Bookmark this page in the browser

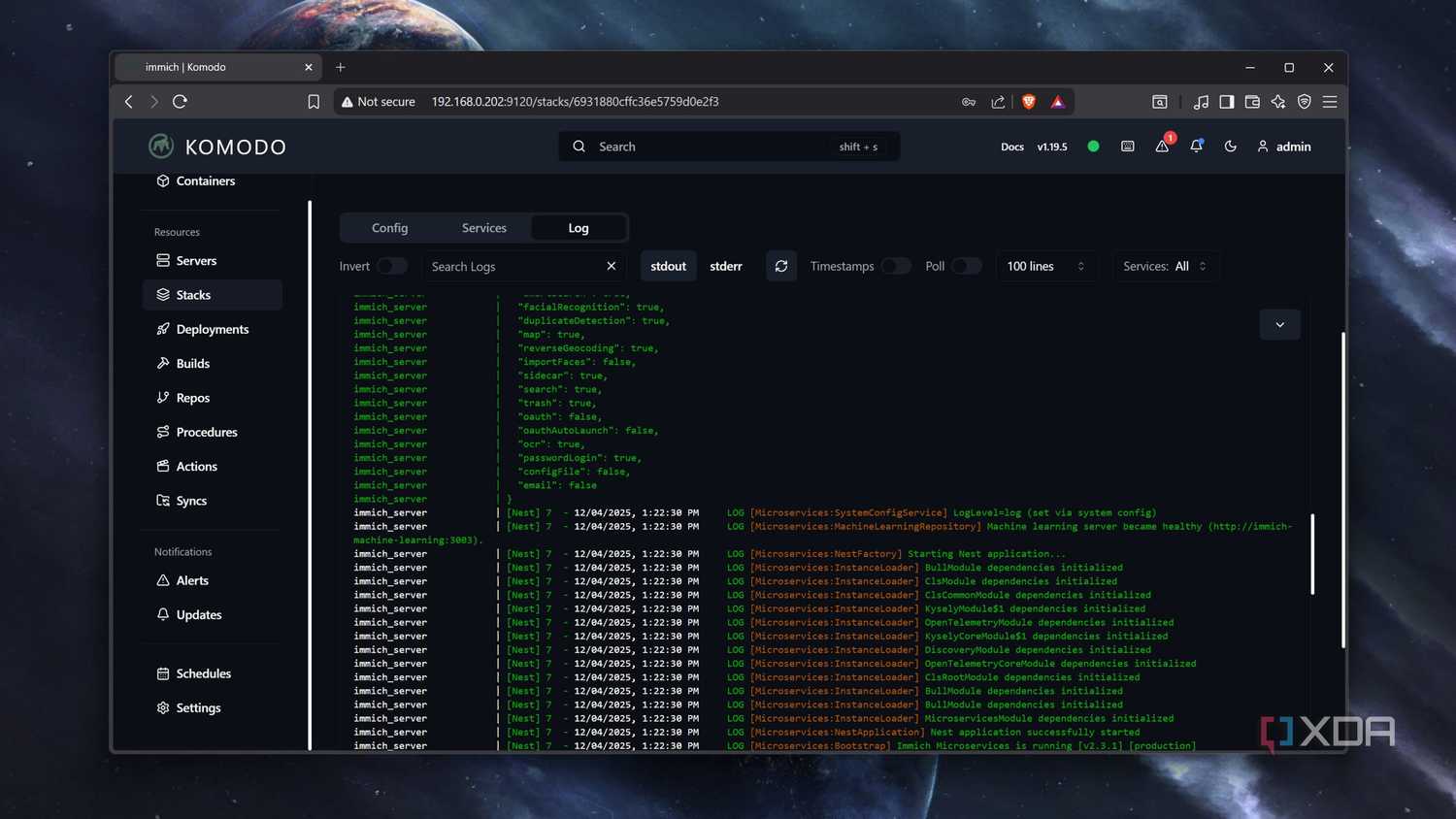tap(314, 102)
